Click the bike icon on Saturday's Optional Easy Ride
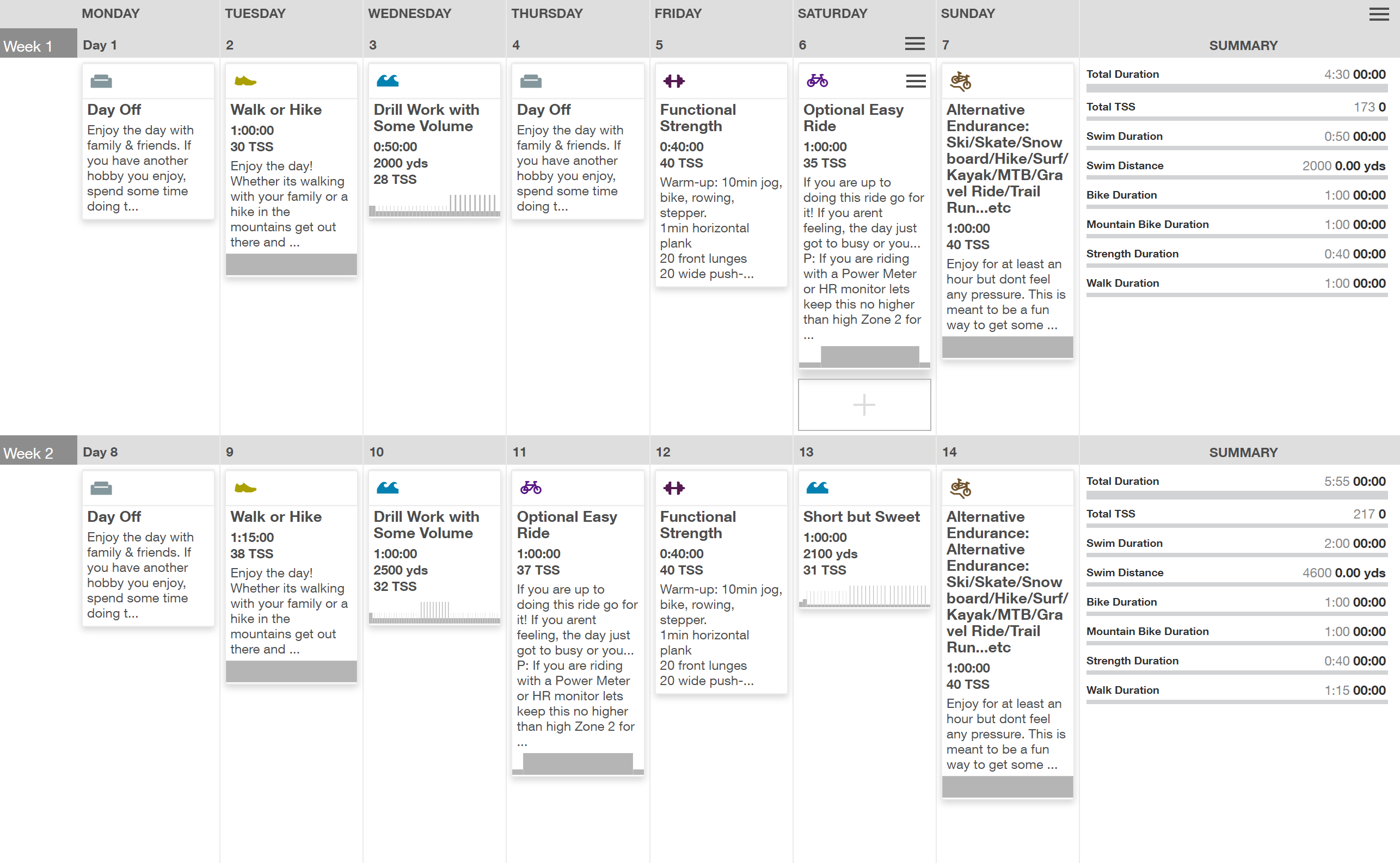 (x=817, y=81)
